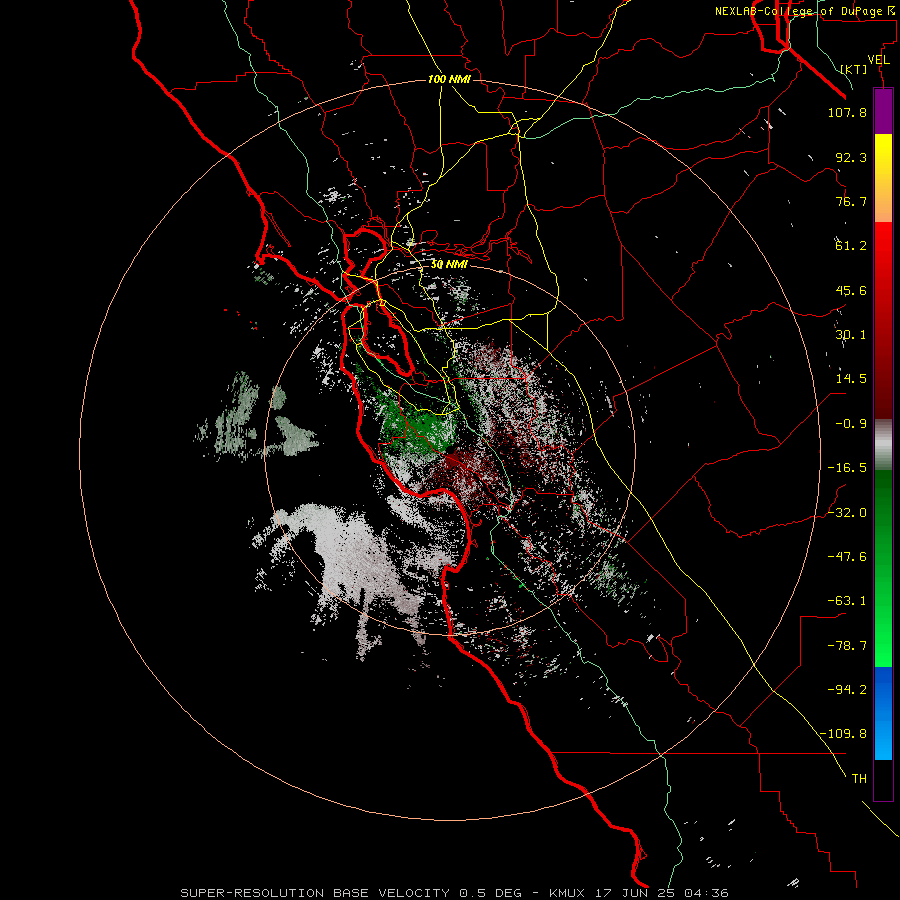Click the TH threshold label
Screen dimensions: 900x900
[859, 779]
